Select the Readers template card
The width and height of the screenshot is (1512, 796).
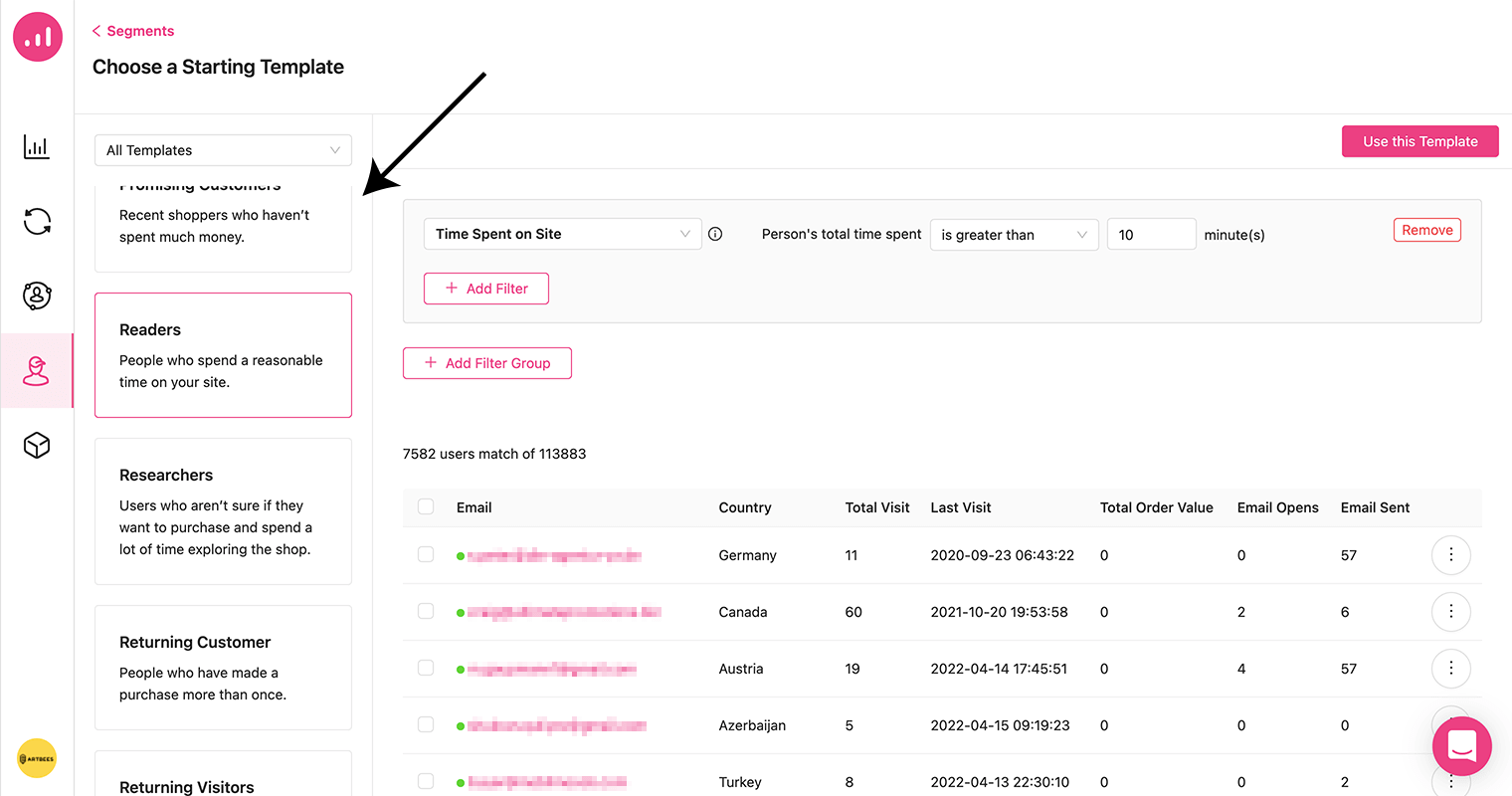coord(223,355)
